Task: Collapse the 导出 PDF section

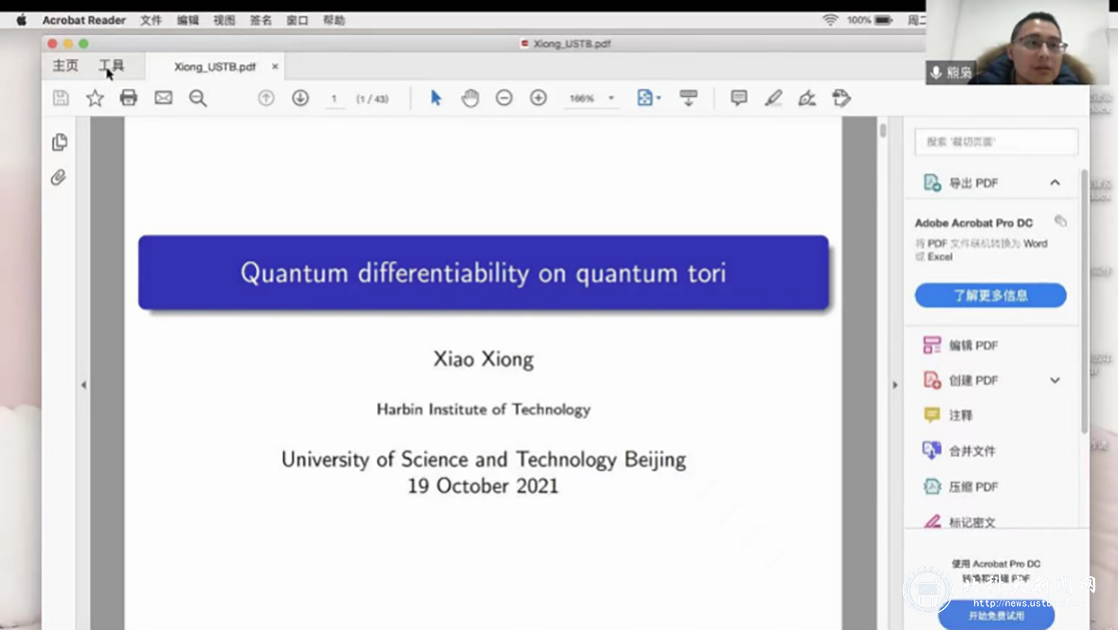Action: click(1055, 183)
